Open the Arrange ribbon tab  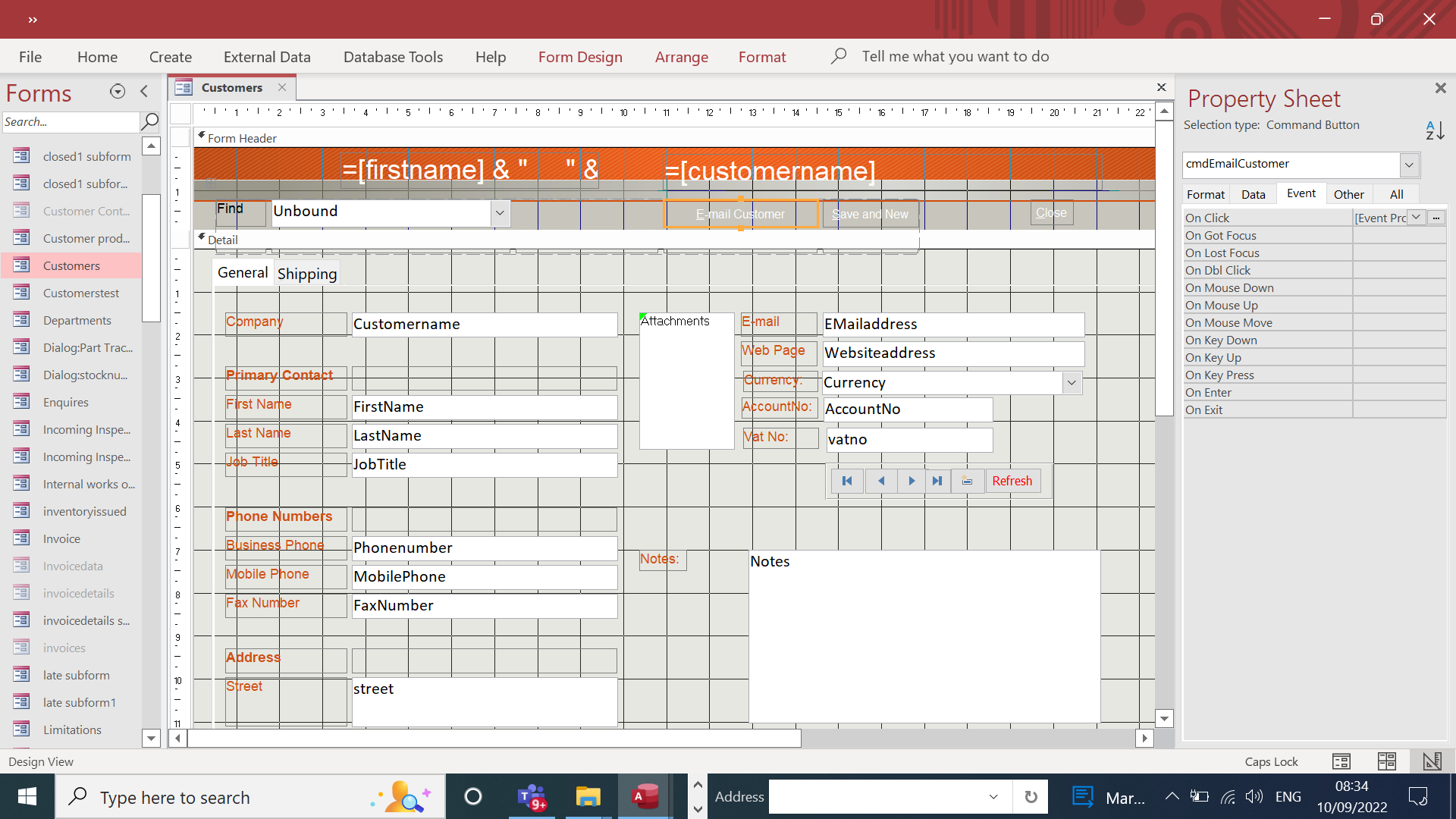pos(682,57)
